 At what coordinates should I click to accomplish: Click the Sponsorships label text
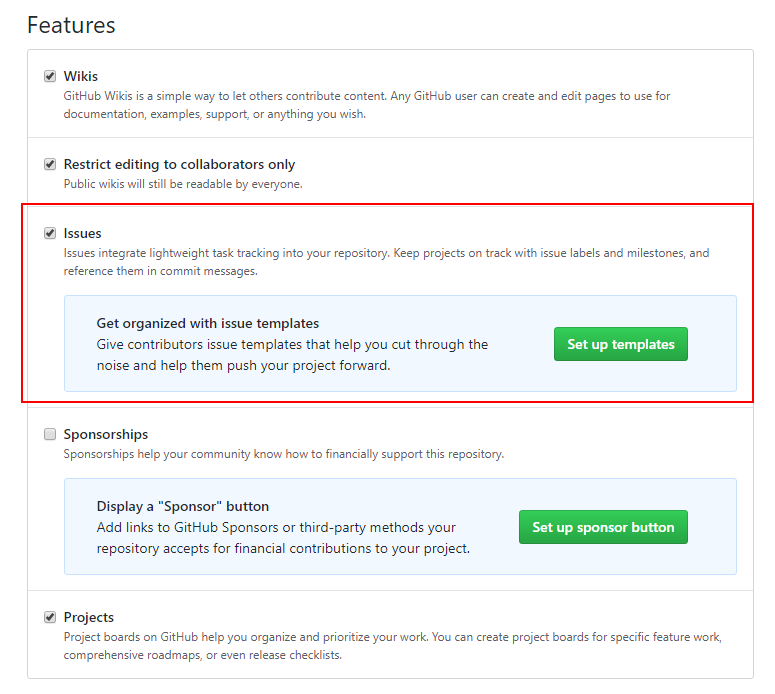(105, 434)
